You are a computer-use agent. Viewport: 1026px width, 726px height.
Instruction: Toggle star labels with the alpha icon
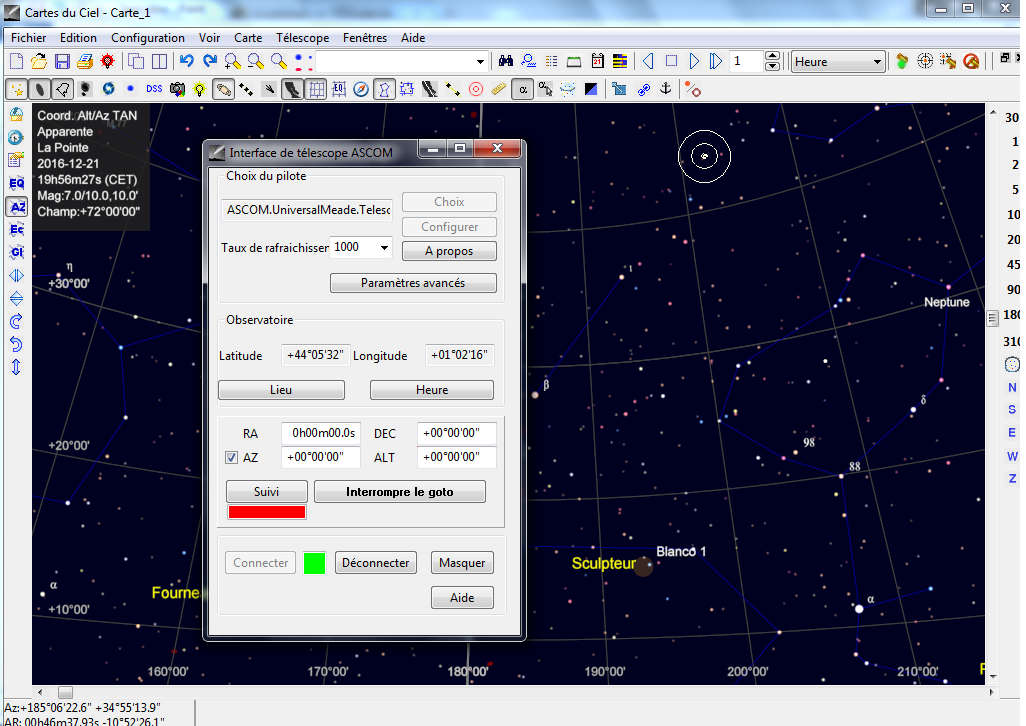click(523, 89)
